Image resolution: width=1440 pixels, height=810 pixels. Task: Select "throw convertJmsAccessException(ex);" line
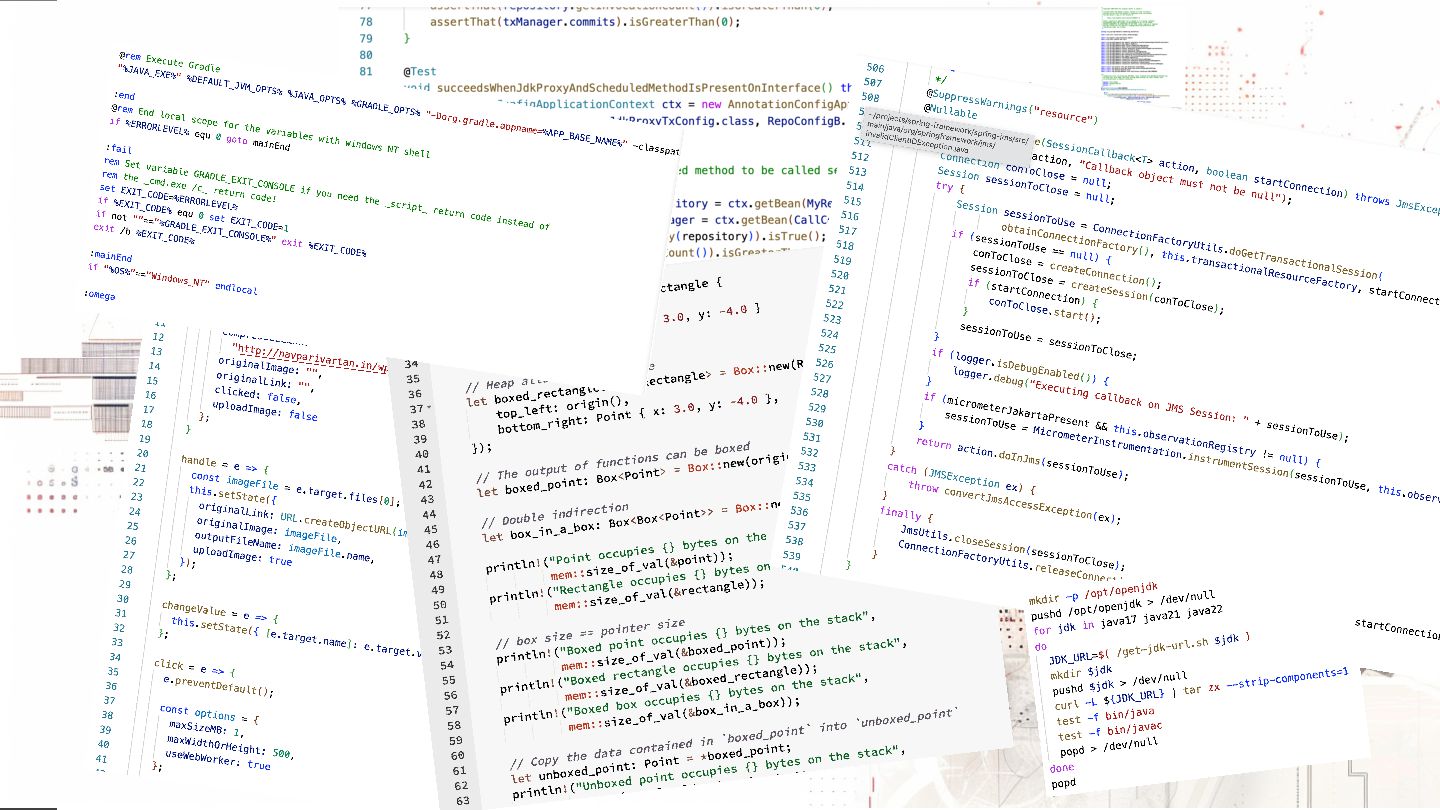tap(1014, 502)
